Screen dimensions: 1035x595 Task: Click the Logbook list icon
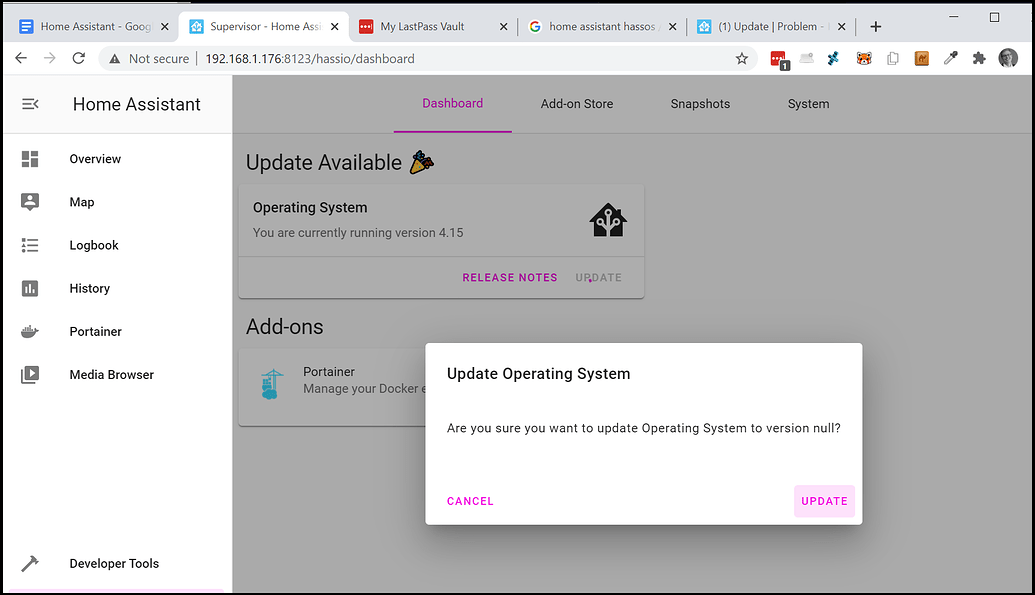[x=30, y=245]
